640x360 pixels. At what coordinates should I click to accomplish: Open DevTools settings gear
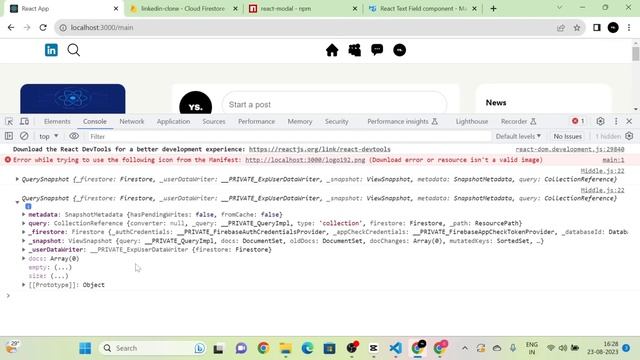(600, 121)
